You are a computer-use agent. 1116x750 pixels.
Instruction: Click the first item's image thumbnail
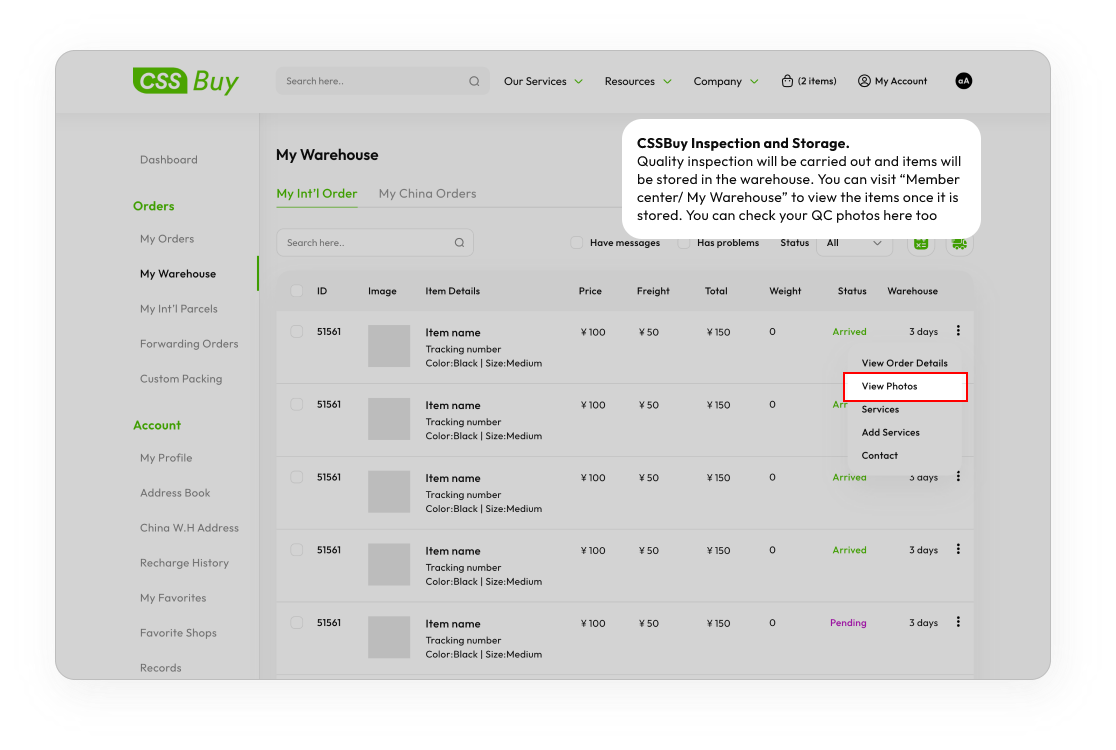389,346
